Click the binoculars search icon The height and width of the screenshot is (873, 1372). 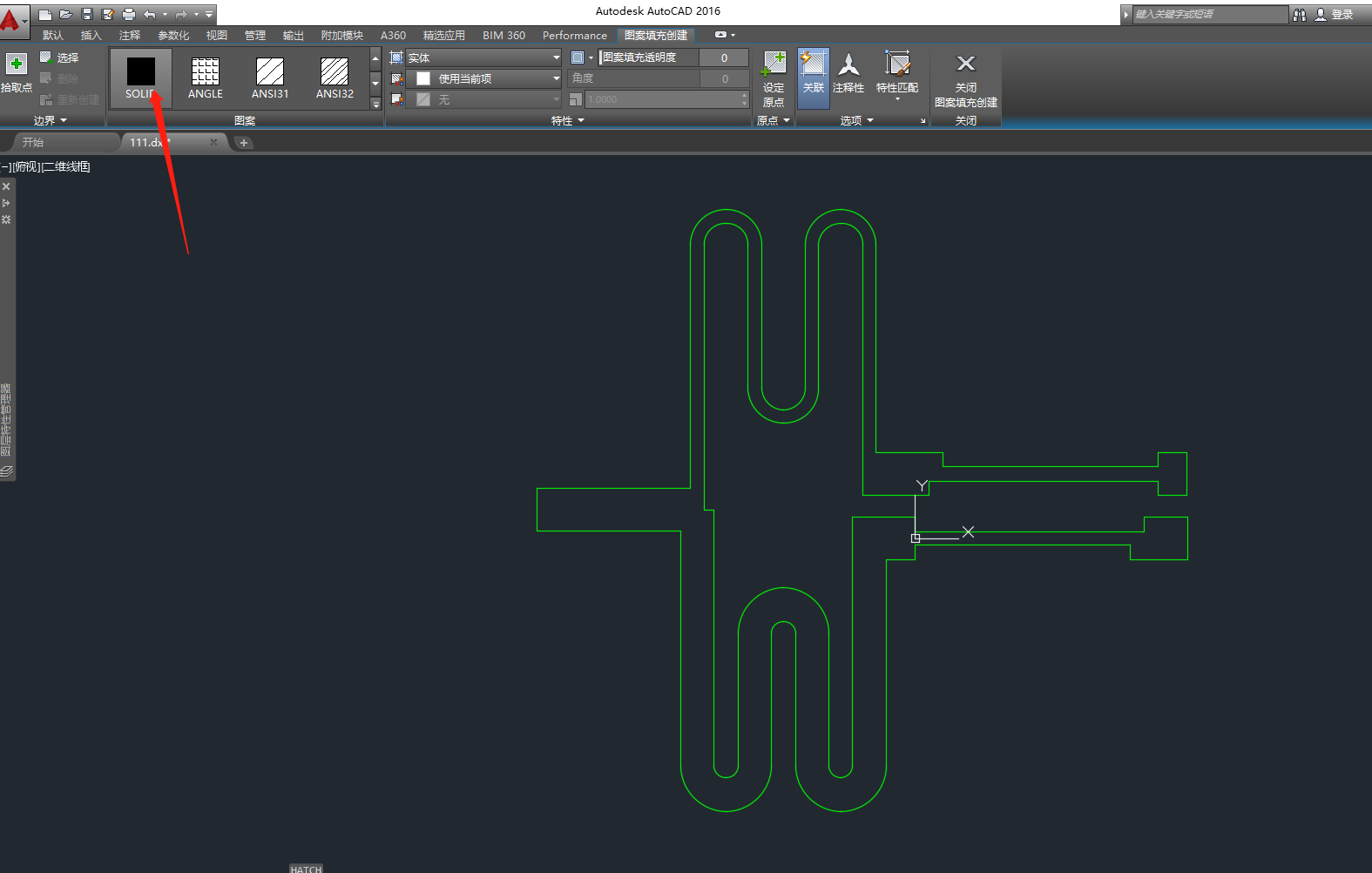pos(1300,14)
